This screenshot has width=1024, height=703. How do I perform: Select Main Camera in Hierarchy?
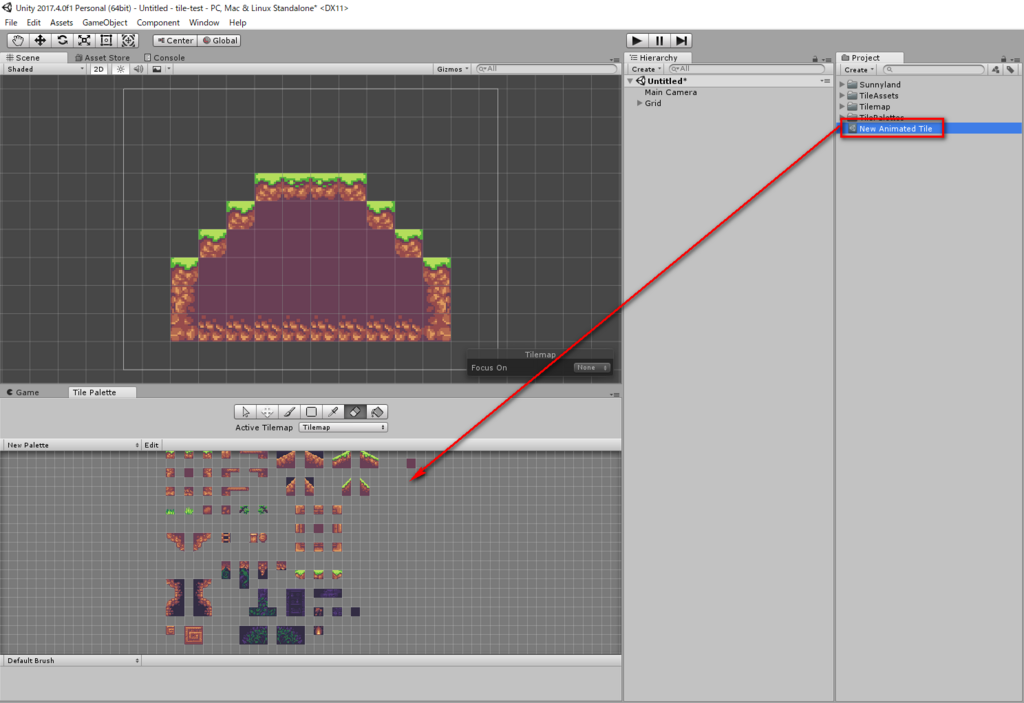671,92
